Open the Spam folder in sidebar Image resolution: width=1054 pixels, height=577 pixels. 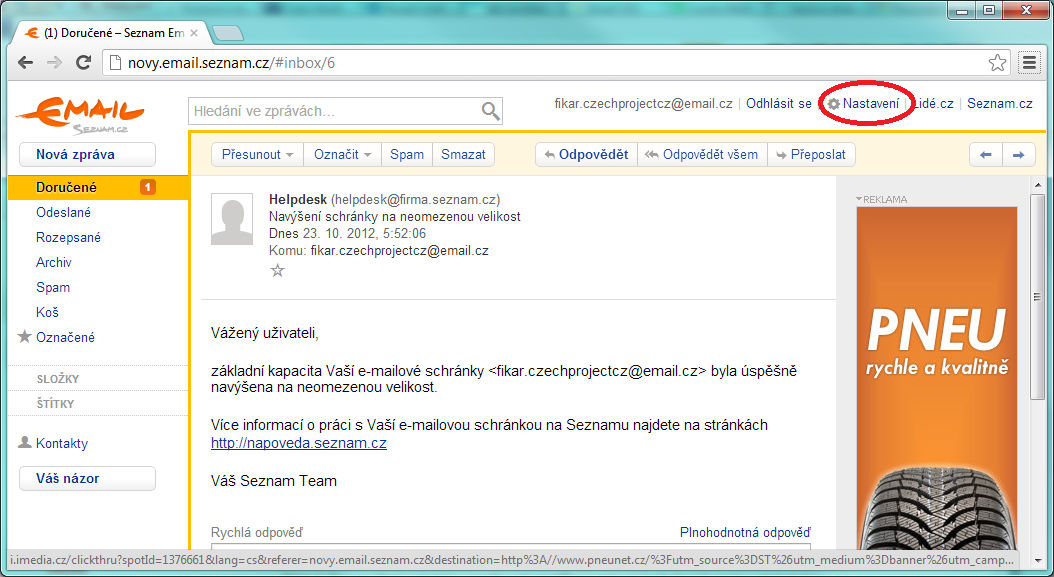coord(53,287)
